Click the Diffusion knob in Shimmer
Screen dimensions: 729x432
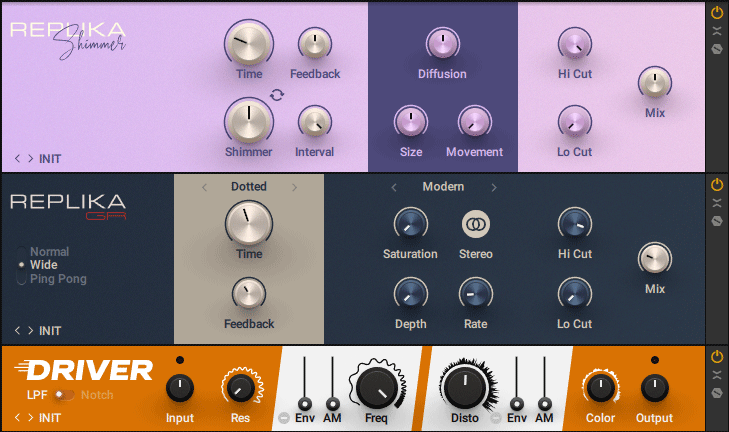442,43
